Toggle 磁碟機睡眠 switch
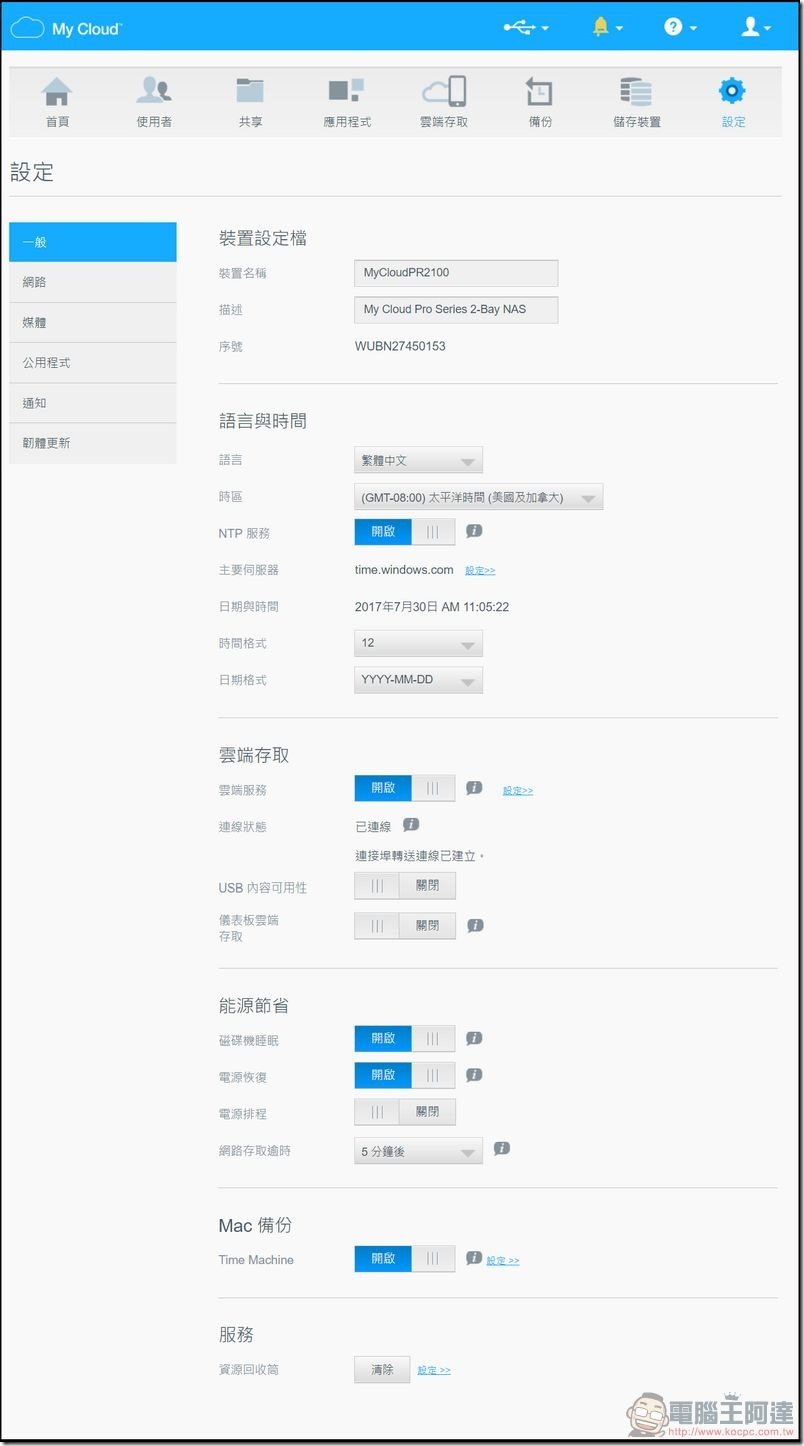The image size is (804, 1446). click(405, 1038)
